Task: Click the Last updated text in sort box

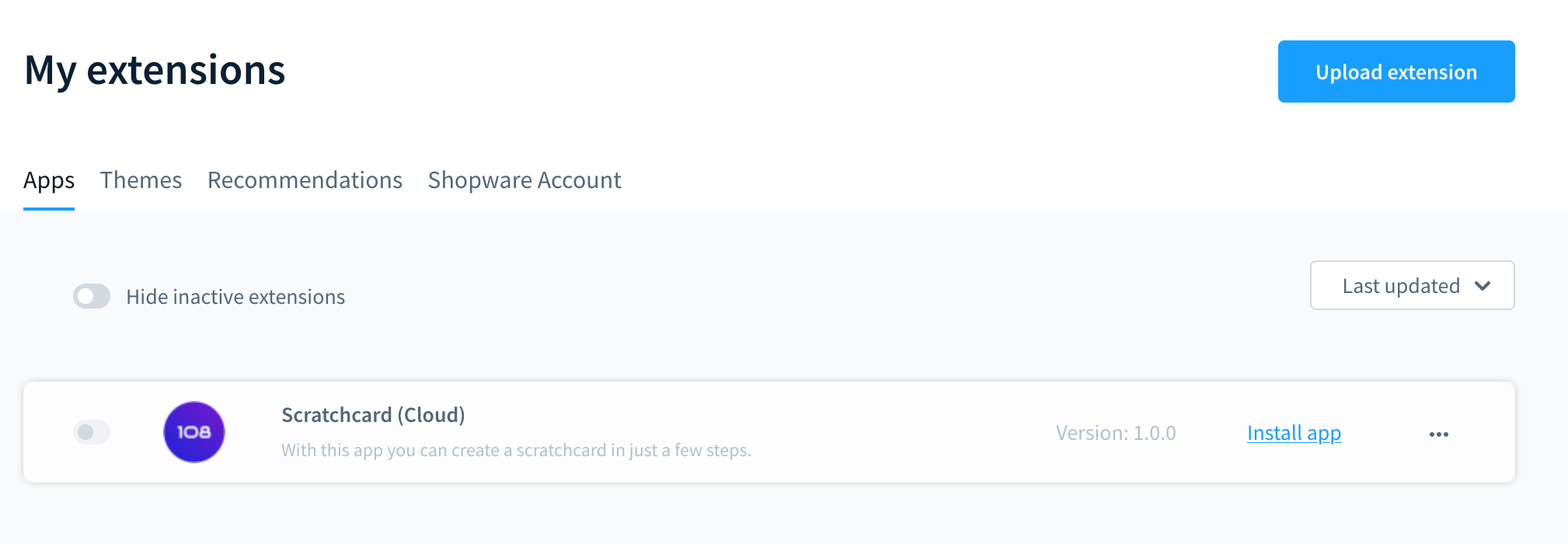Action: (1401, 286)
